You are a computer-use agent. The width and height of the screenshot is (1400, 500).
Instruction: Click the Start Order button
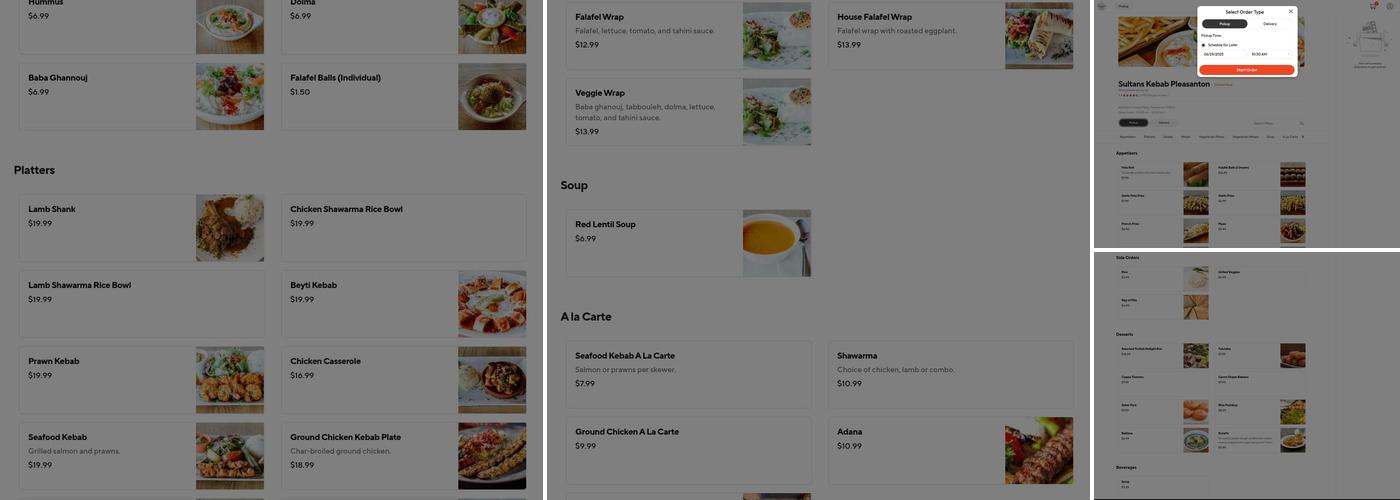1247,70
